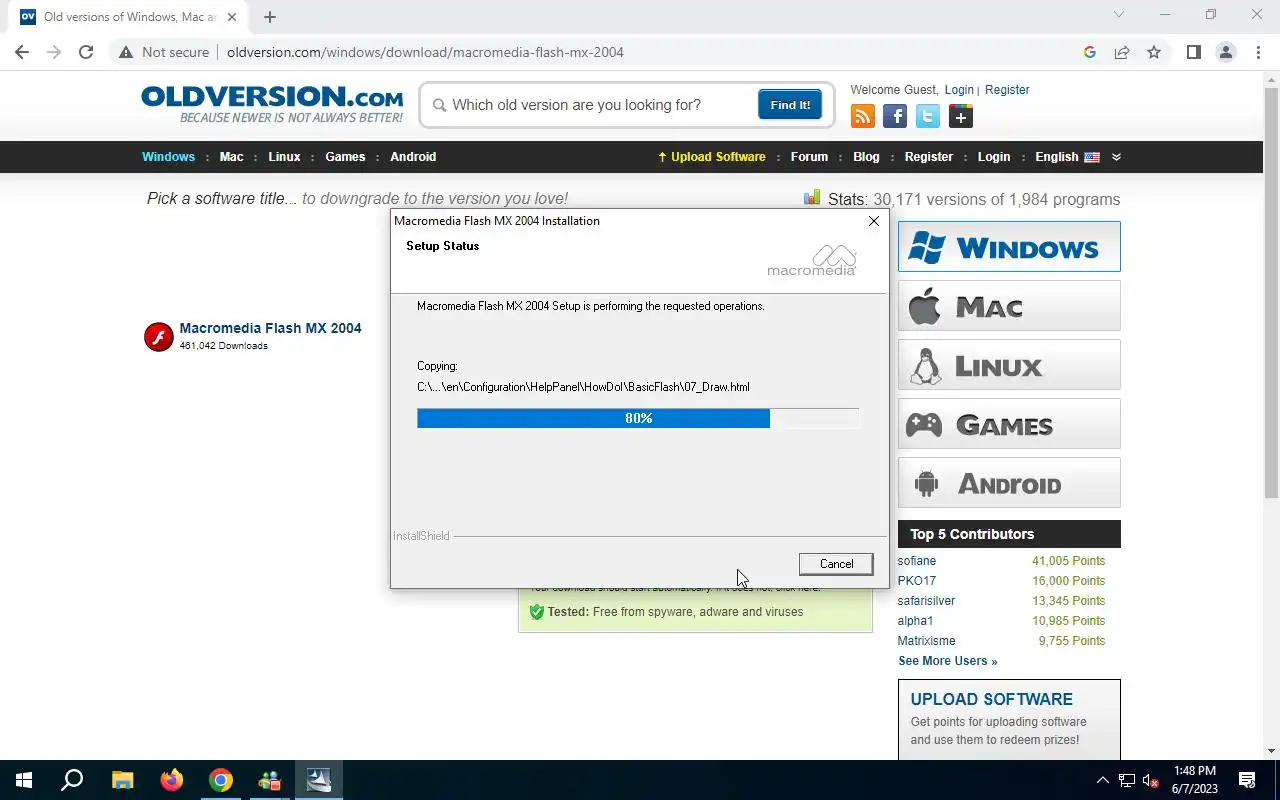Open File Explorer from taskbar
The width and height of the screenshot is (1280, 800).
(122, 780)
